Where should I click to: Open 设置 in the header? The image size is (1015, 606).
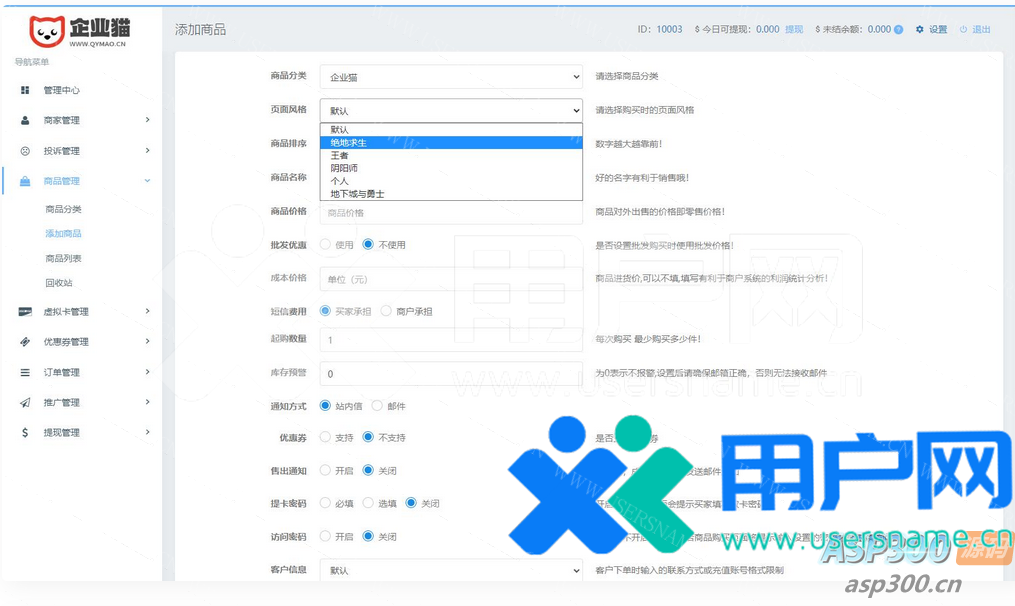(x=938, y=29)
